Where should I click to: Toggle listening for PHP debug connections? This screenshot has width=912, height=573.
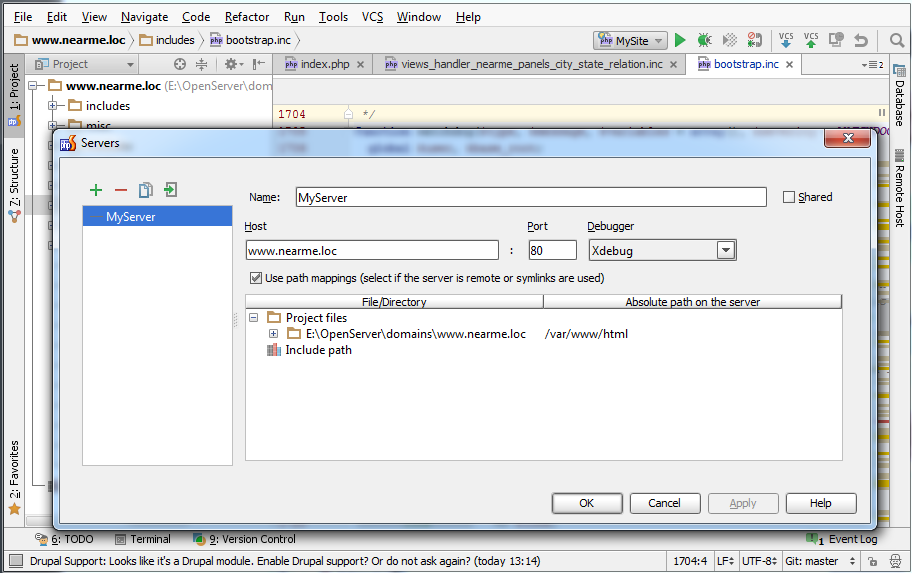(x=754, y=40)
